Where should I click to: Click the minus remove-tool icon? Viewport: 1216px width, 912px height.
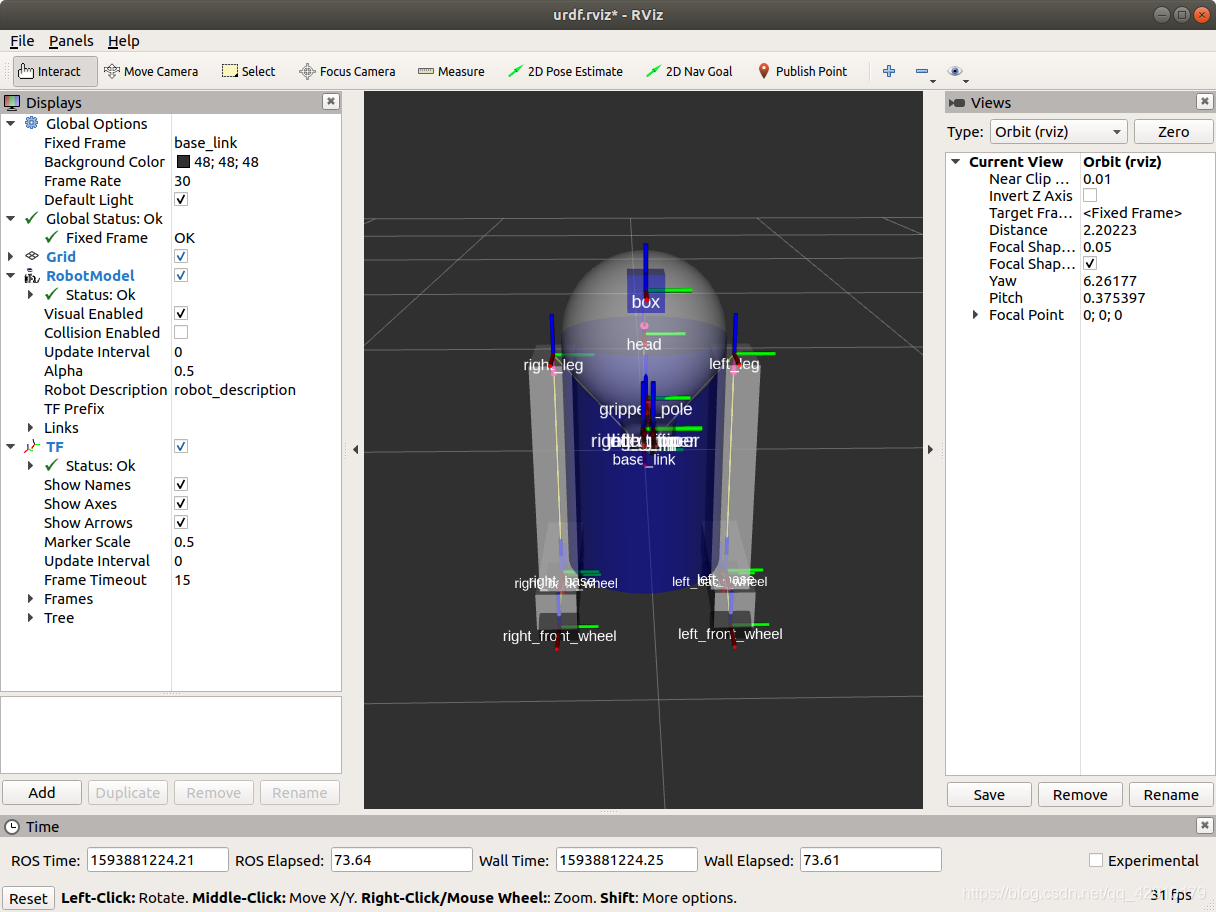[x=922, y=71]
